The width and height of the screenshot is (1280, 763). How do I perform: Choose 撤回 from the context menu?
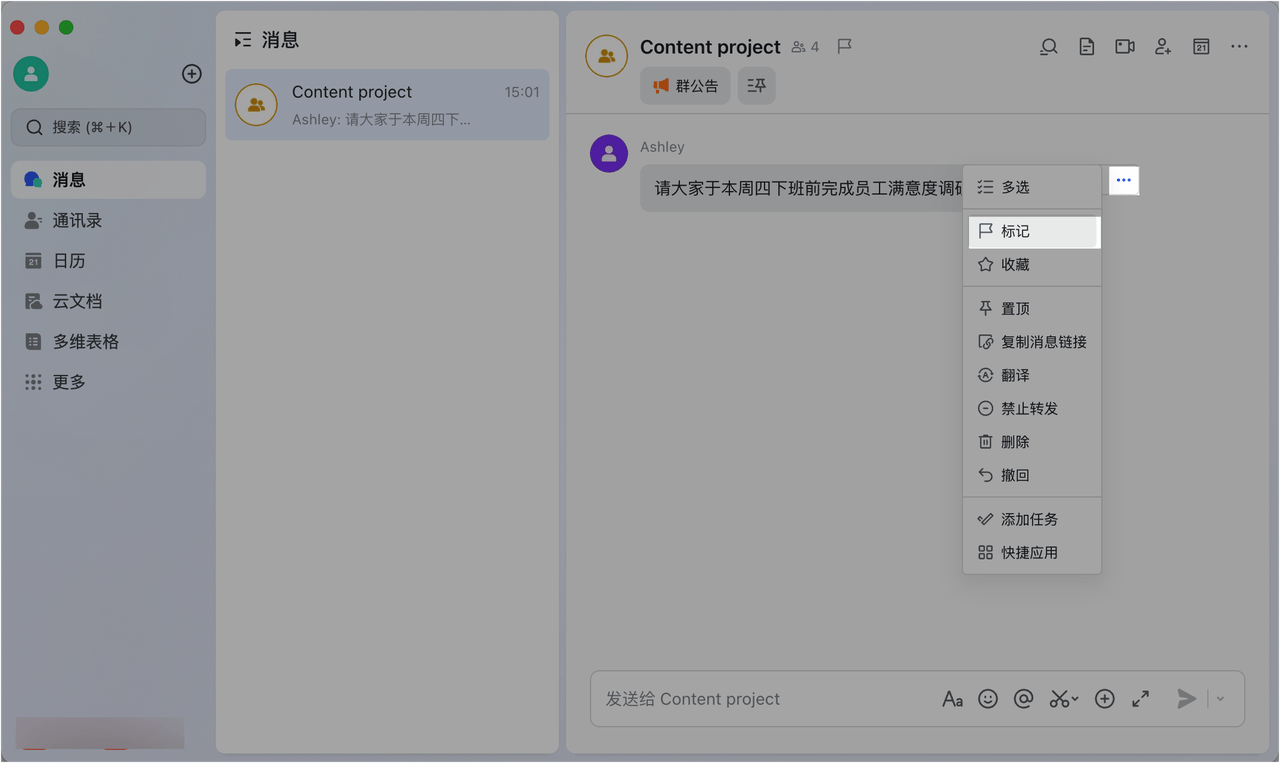click(x=1032, y=475)
